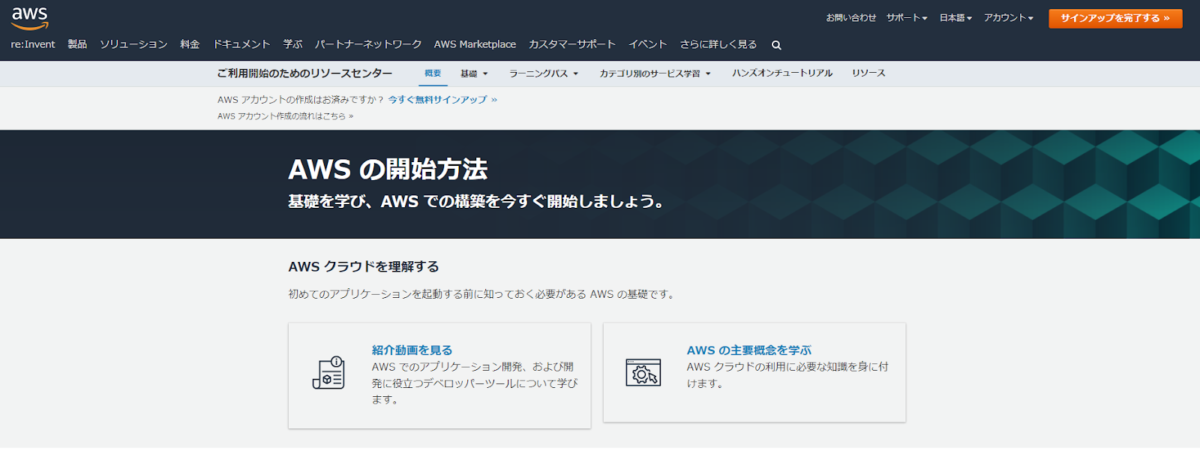The width and height of the screenshot is (1200, 451).
Task: Click the AWS クラウドを理解する heading
Action: (x=363, y=267)
